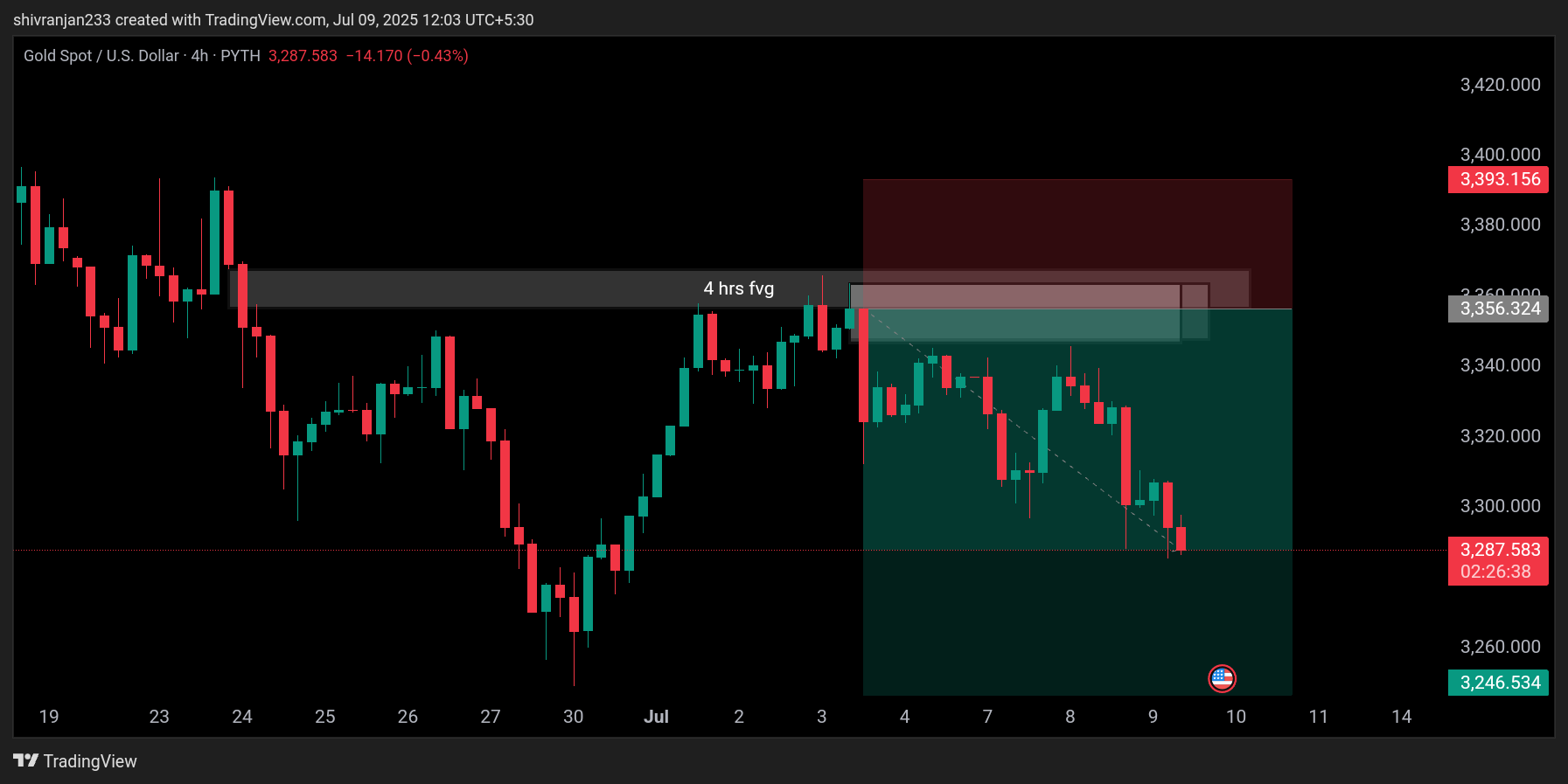Click the 14 date label on time axis

pyautogui.click(x=1401, y=717)
